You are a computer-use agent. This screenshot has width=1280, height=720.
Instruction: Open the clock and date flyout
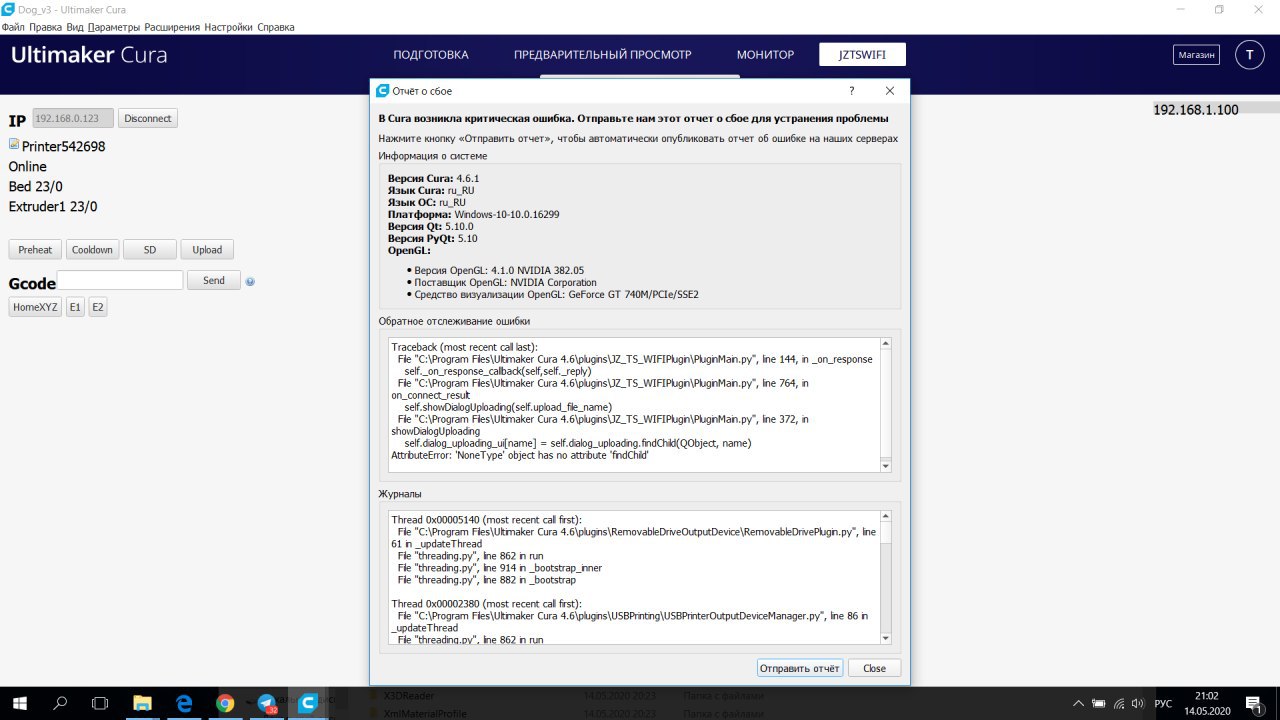click(x=1207, y=703)
